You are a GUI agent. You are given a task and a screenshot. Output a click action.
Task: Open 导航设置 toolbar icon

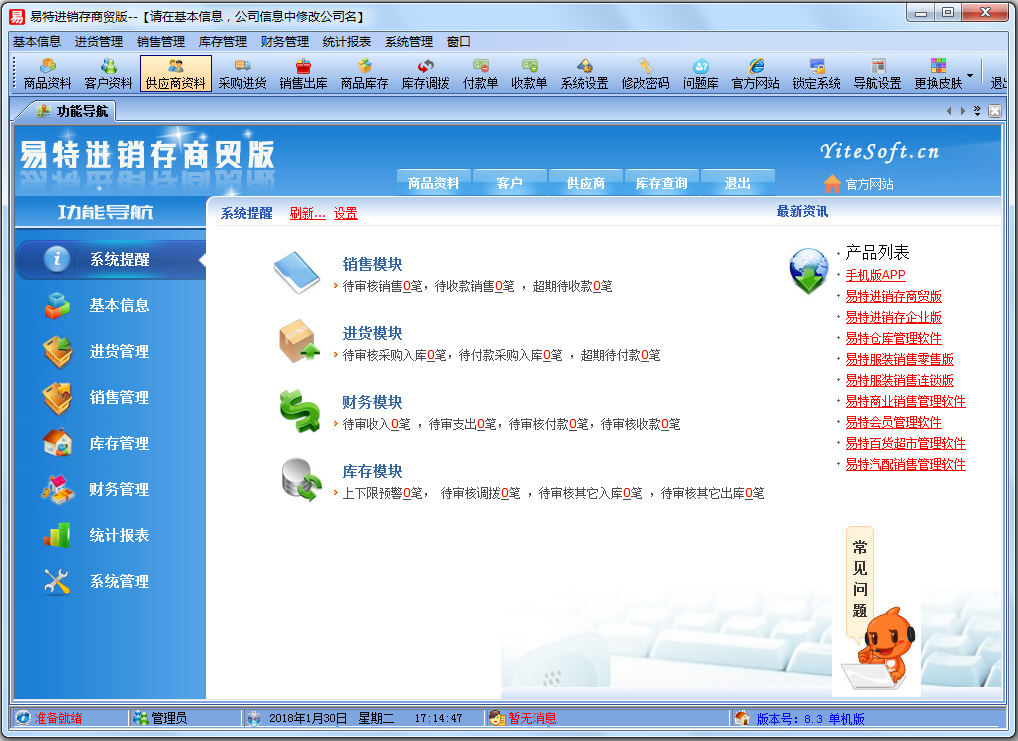point(878,73)
